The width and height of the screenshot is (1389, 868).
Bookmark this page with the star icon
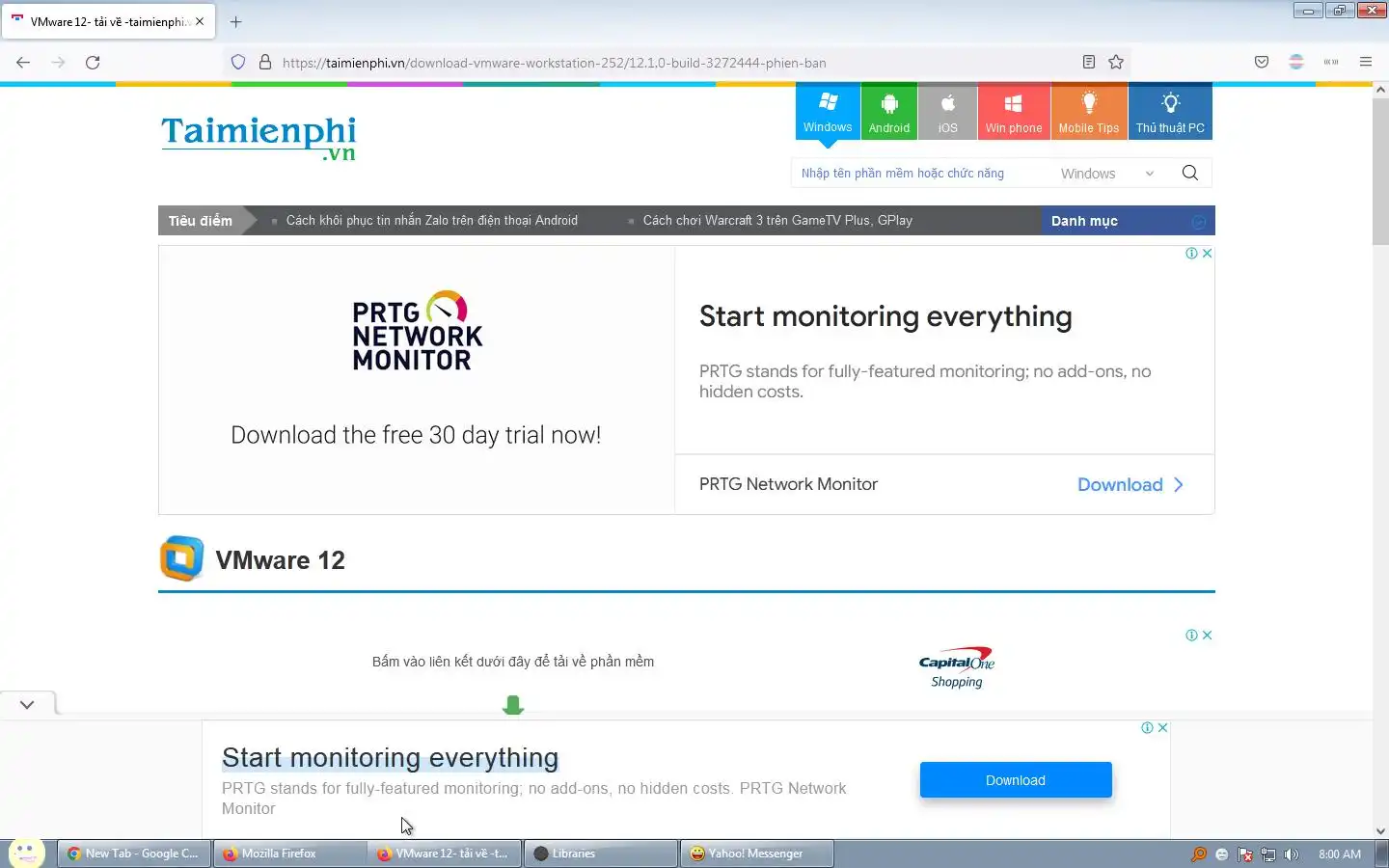pyautogui.click(x=1116, y=63)
